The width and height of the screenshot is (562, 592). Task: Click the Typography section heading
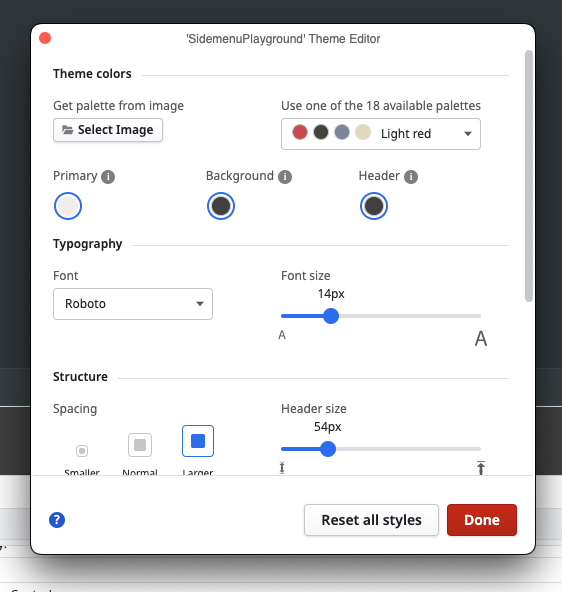tap(88, 244)
